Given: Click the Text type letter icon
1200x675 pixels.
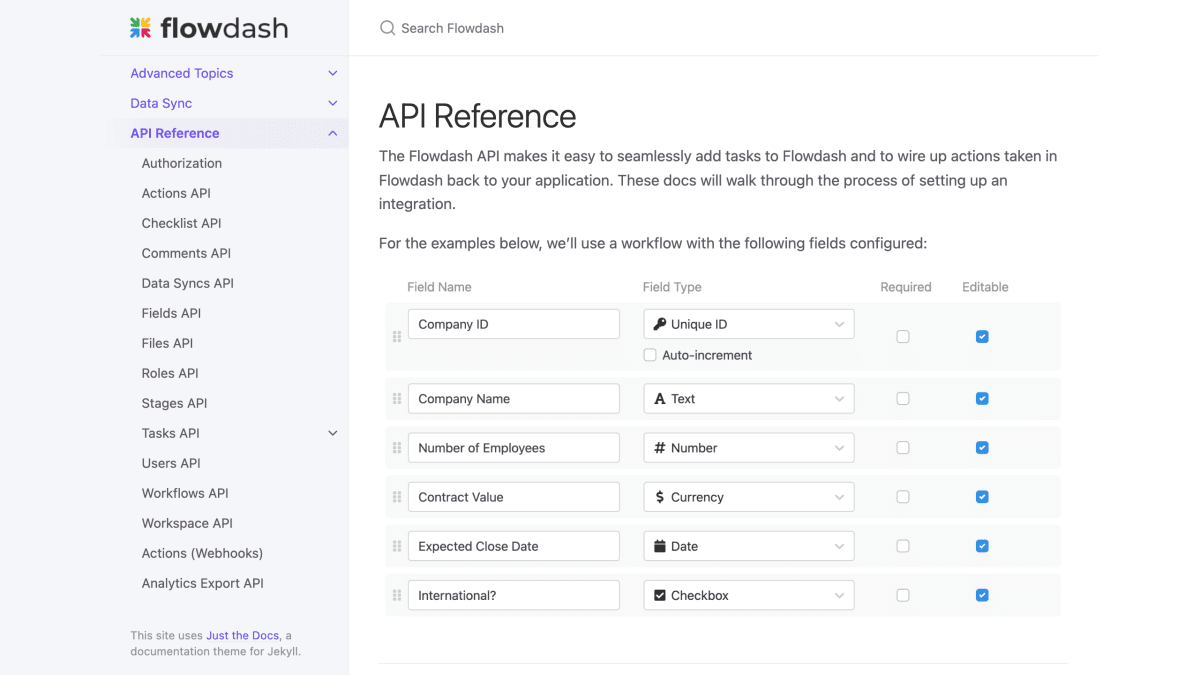Looking at the screenshot, I should [660, 398].
